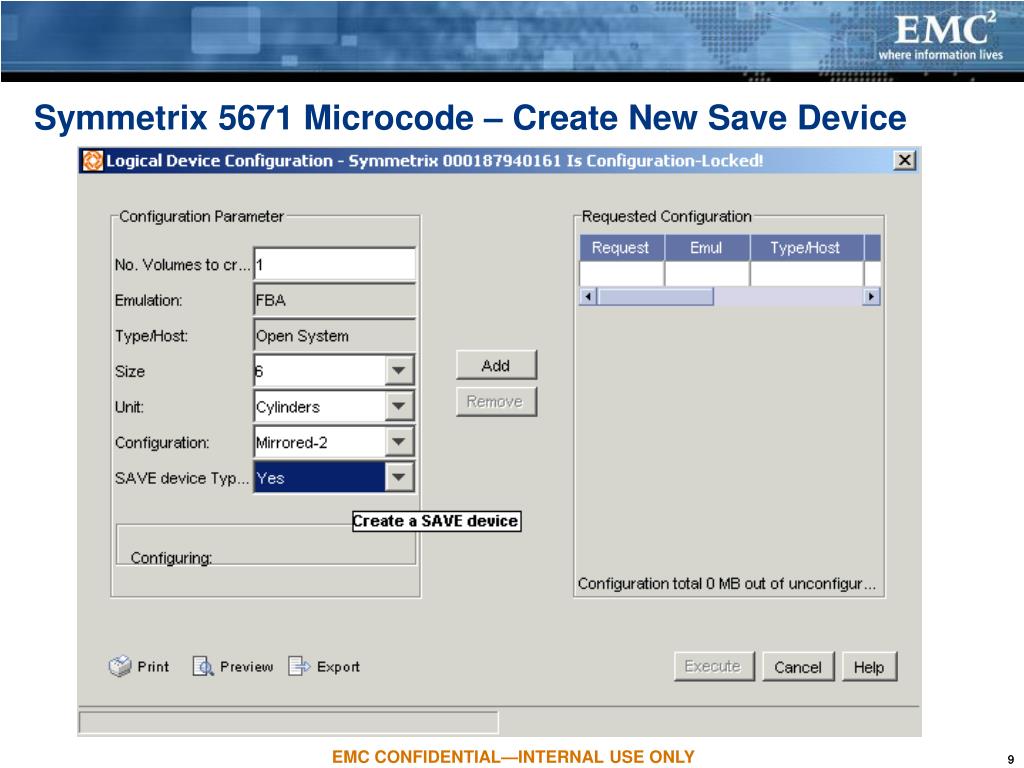Click the bottom status bar field

point(289,722)
